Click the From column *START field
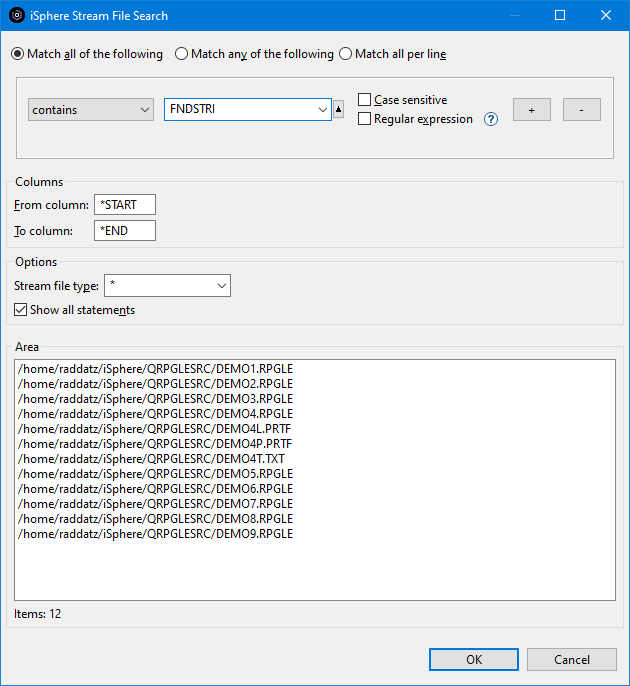 click(125, 205)
